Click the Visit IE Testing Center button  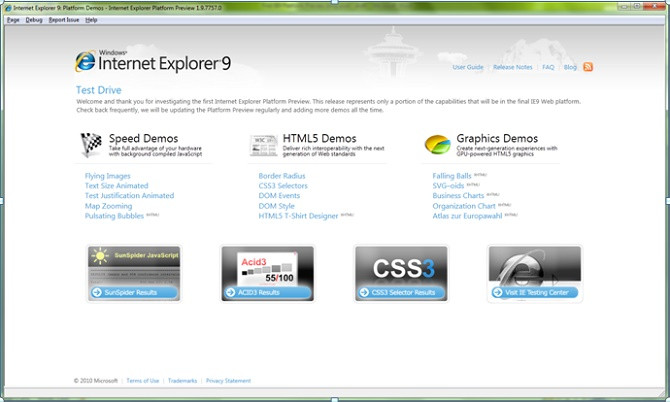[534, 292]
